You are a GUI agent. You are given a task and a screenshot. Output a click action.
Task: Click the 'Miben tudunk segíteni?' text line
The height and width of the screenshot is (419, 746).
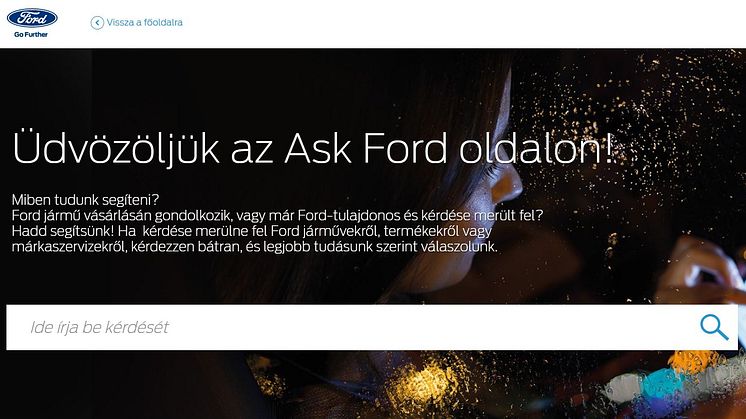(x=86, y=200)
